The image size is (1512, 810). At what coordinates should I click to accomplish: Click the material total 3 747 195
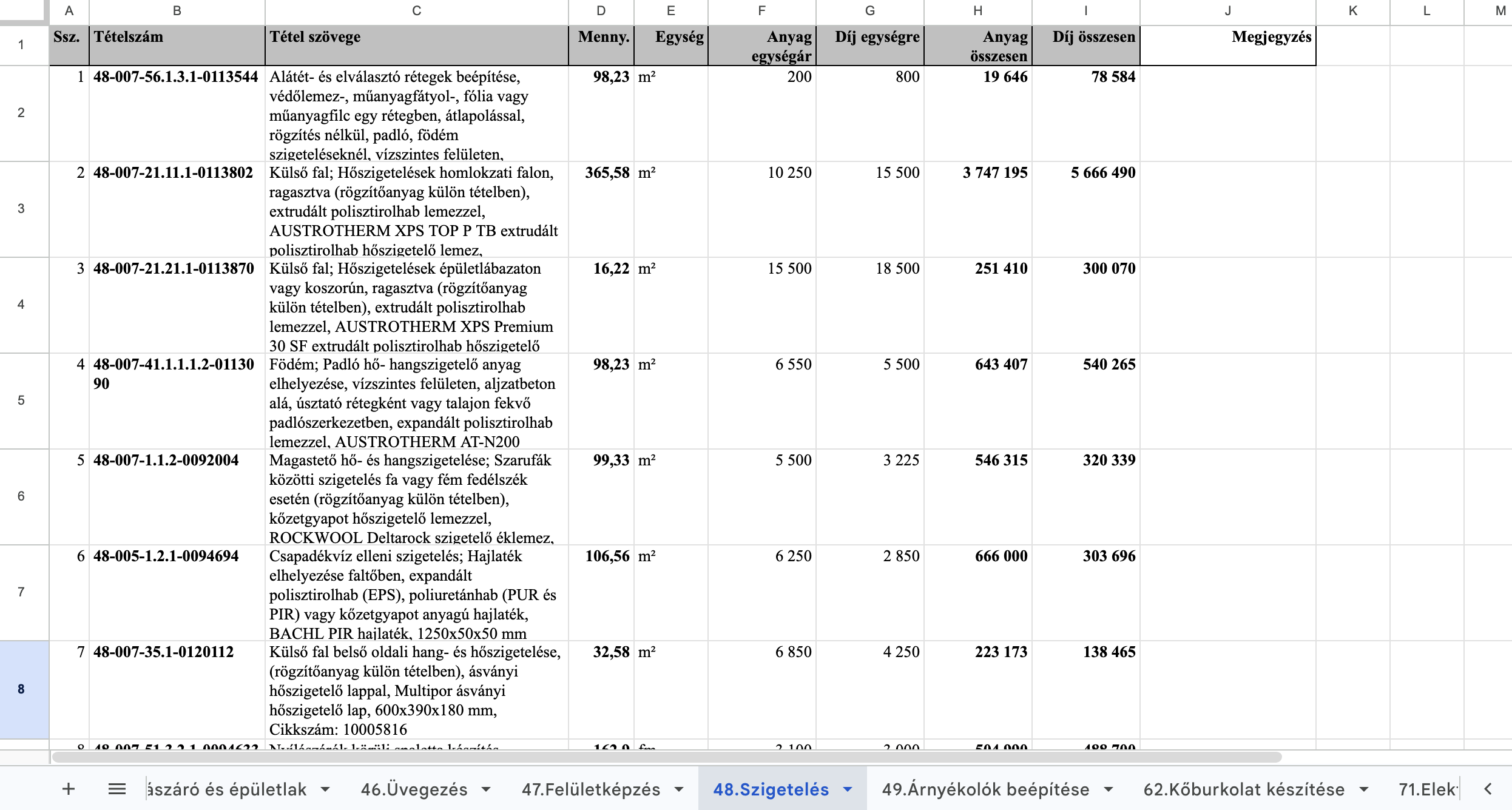(978, 209)
